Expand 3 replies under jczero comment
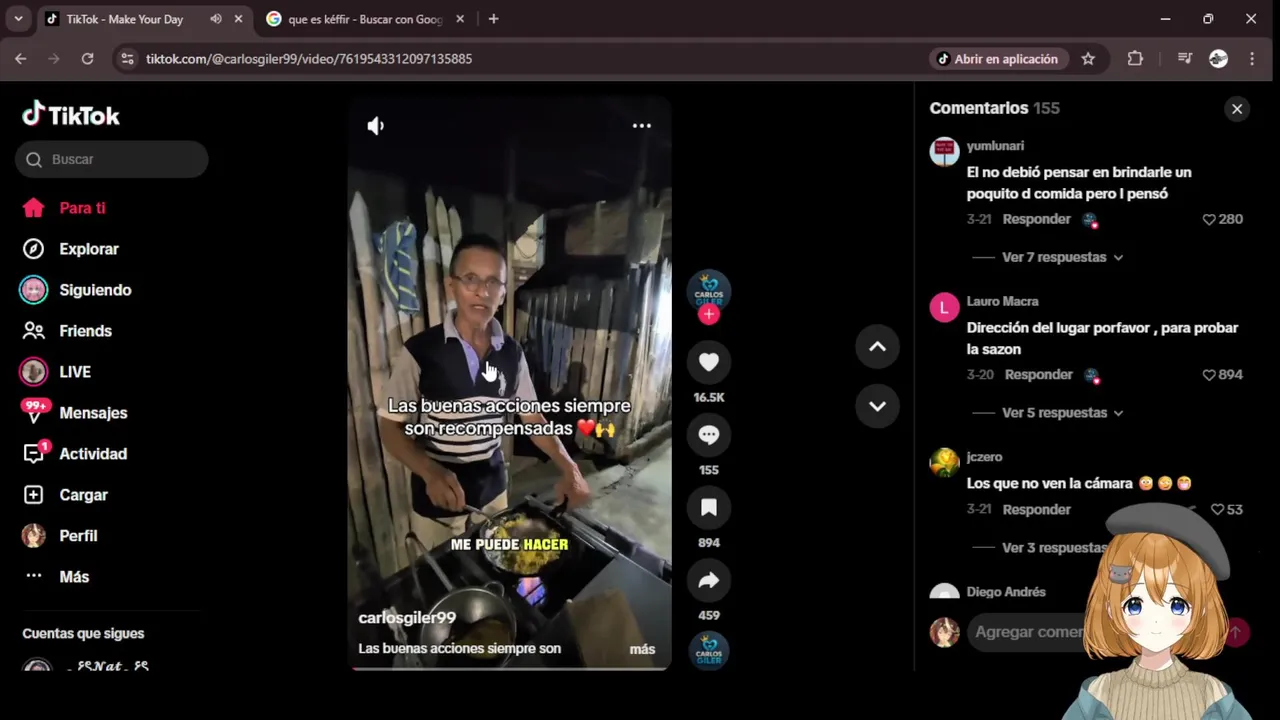The height and width of the screenshot is (720, 1280). (1054, 548)
